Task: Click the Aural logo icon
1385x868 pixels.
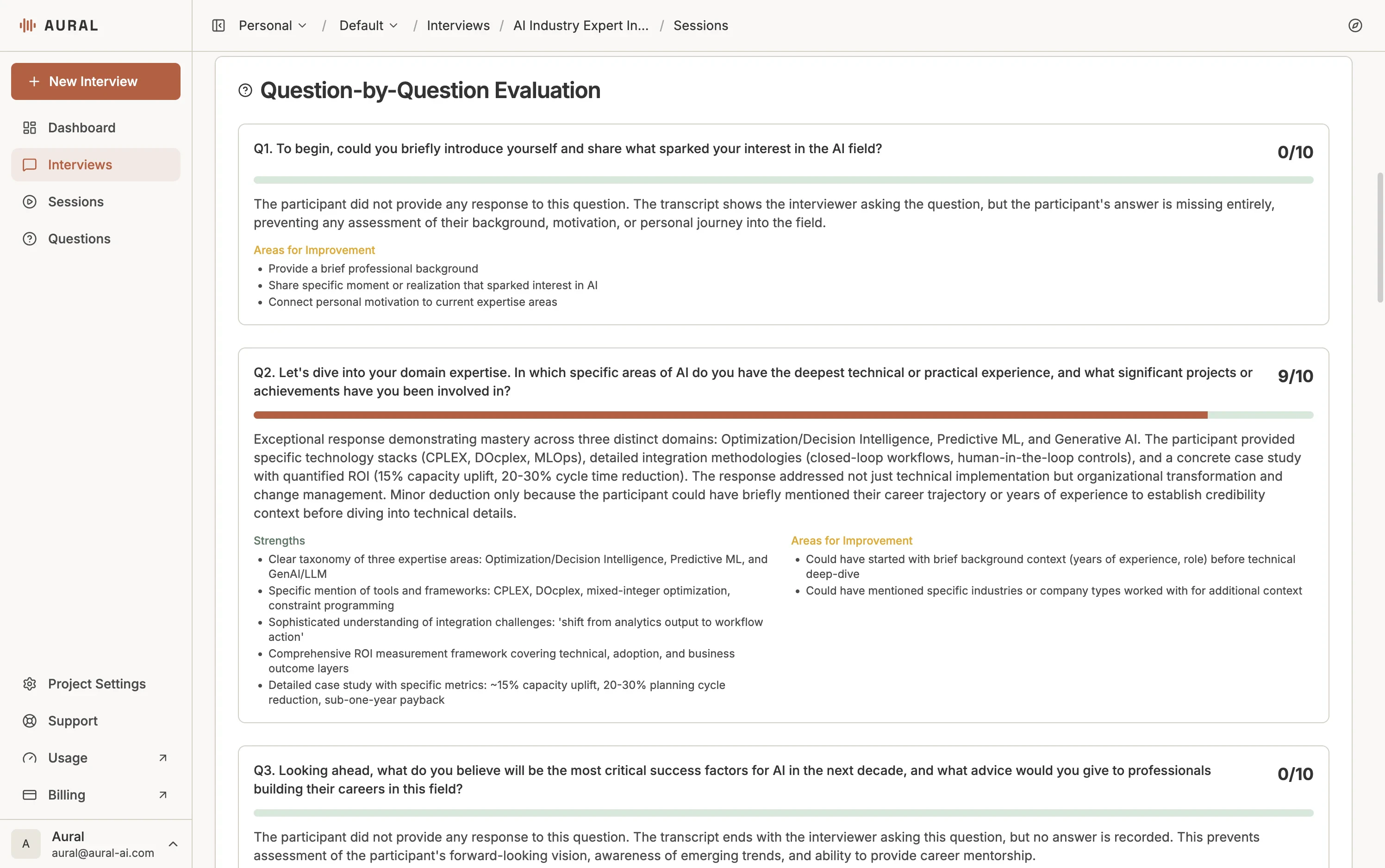Action: [x=28, y=25]
